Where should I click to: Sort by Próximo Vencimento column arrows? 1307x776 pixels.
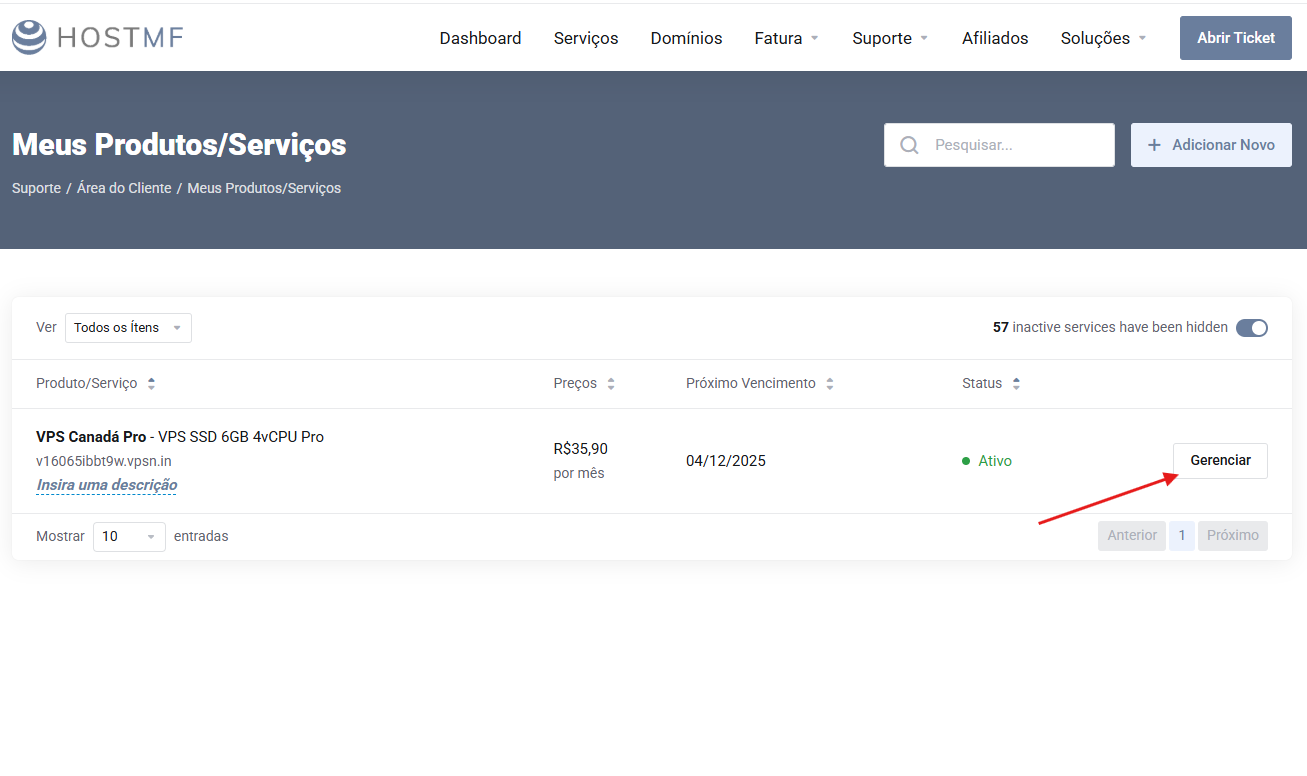pos(830,384)
